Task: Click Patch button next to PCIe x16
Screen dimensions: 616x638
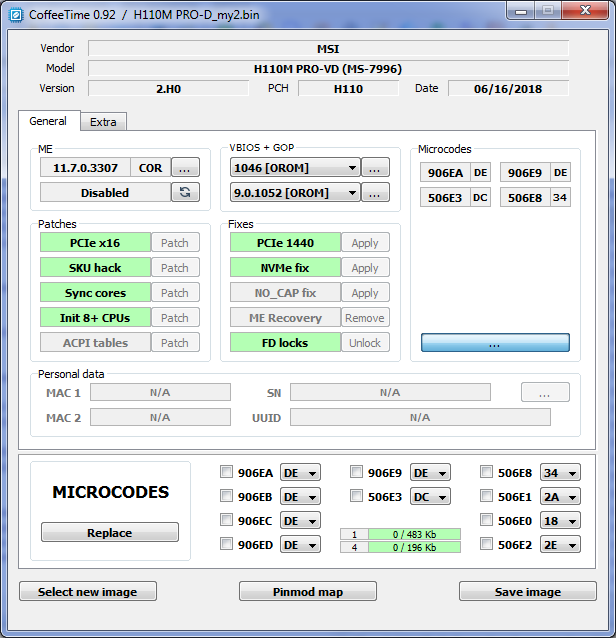Action: pos(175,243)
